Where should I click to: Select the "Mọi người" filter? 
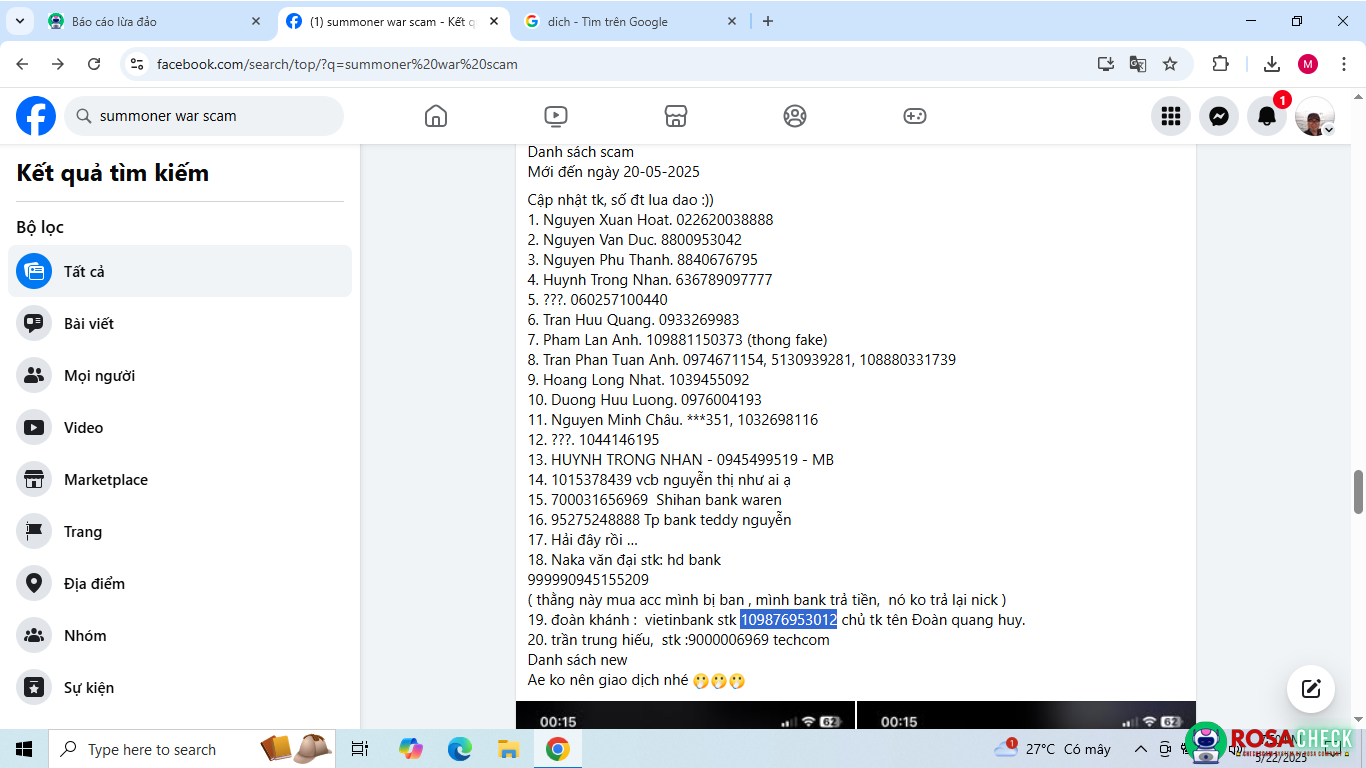[99, 376]
